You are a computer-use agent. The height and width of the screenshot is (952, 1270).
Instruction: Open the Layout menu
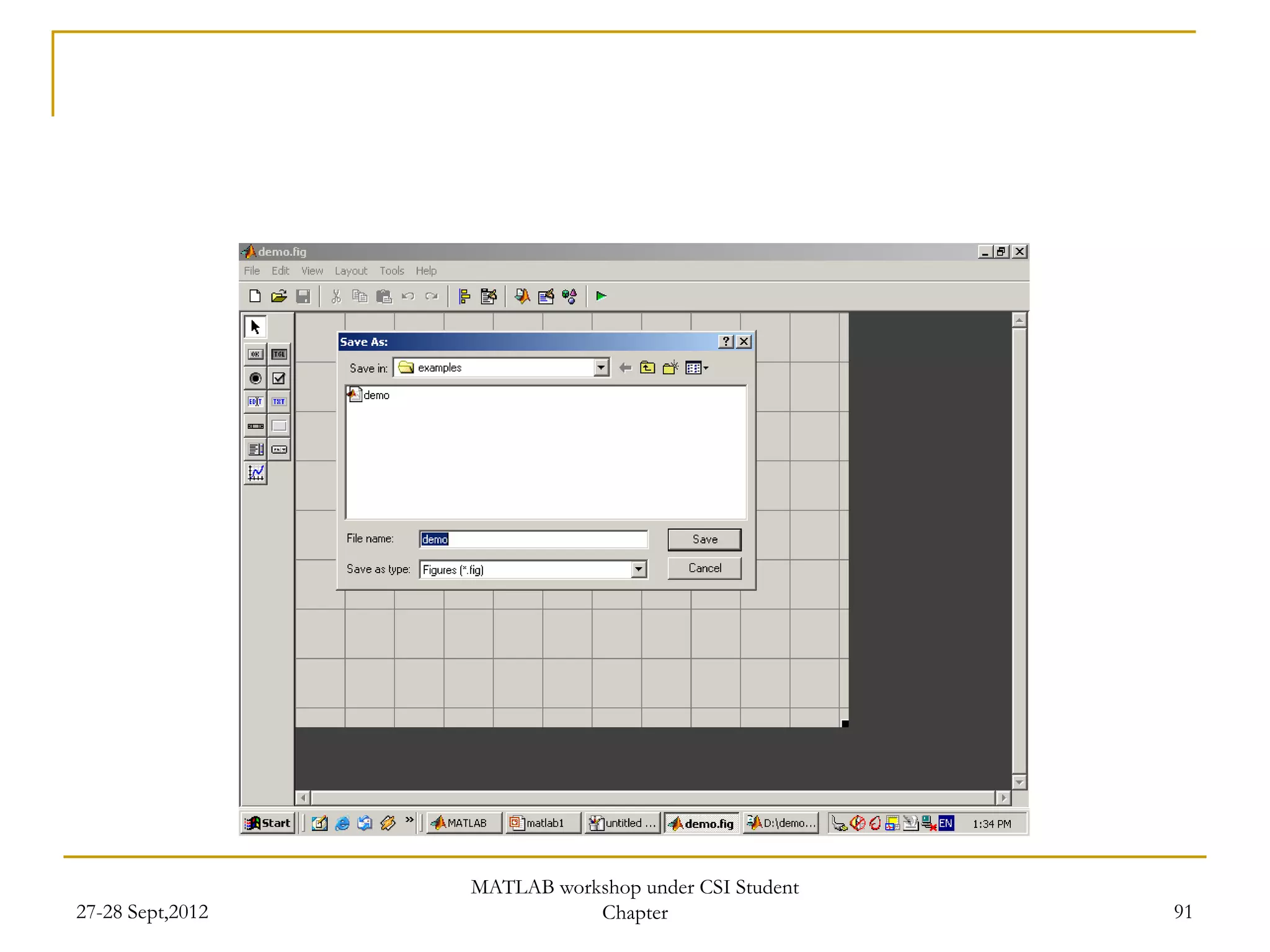350,271
